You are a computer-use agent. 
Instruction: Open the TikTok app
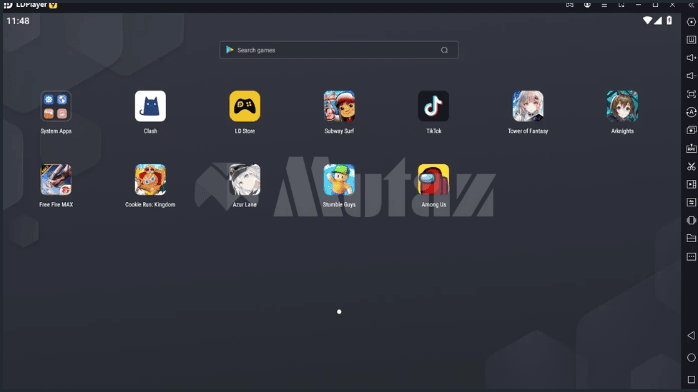pos(434,106)
